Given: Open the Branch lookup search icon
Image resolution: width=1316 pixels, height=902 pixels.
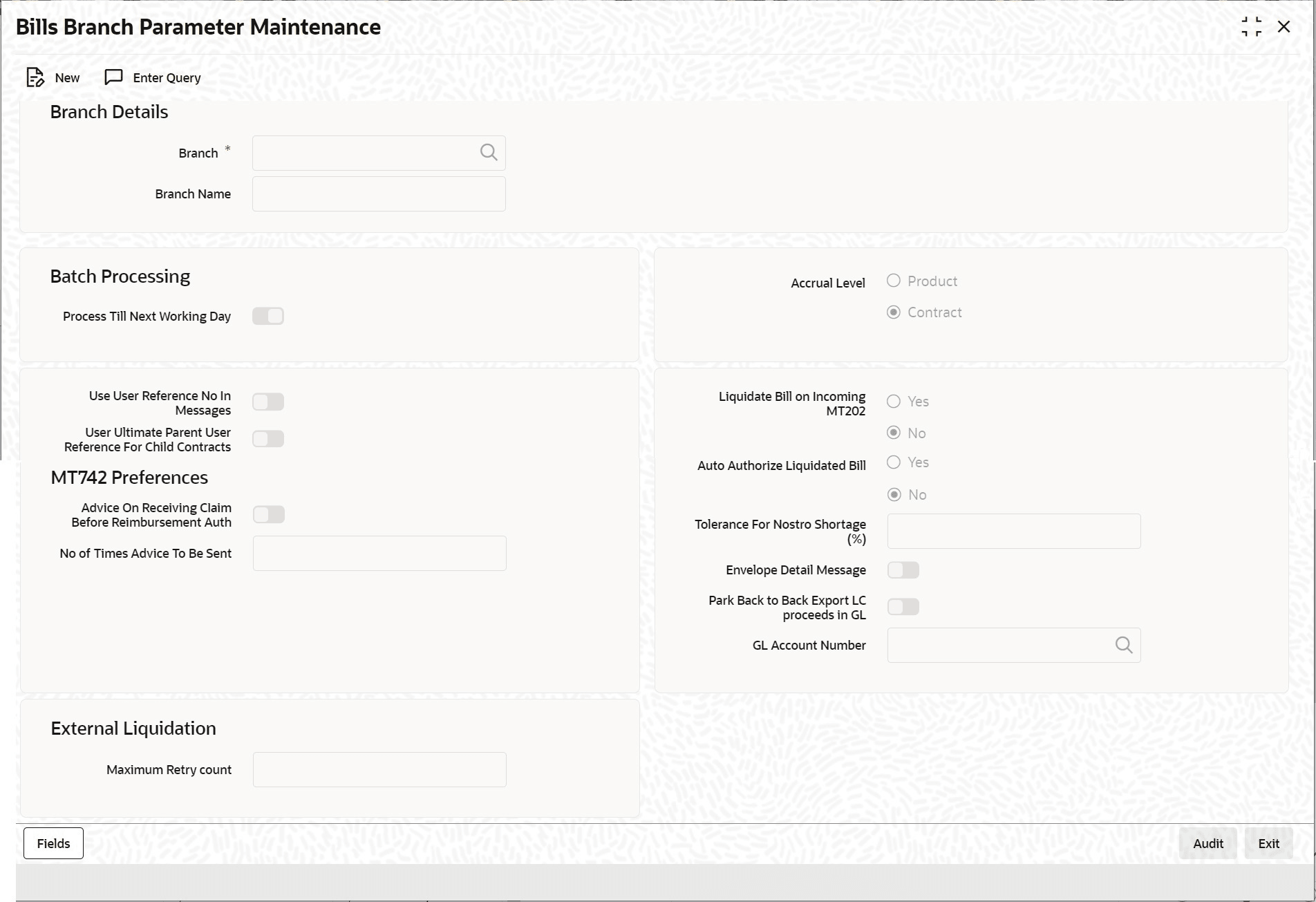Looking at the screenshot, I should [489, 153].
